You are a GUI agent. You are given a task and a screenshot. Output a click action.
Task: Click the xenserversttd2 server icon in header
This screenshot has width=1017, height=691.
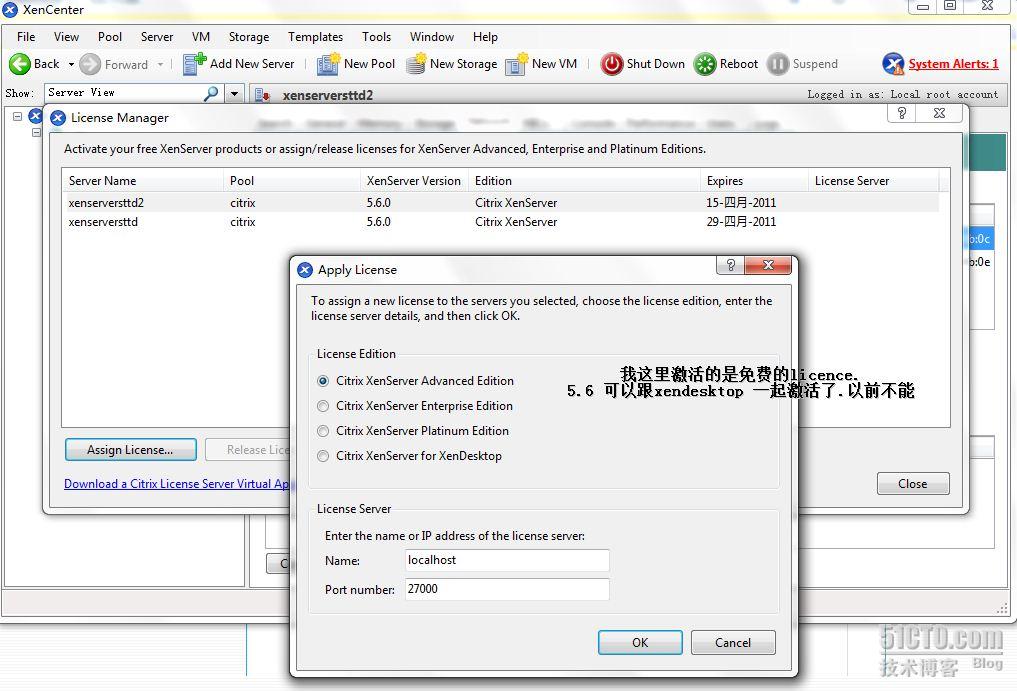coord(263,95)
